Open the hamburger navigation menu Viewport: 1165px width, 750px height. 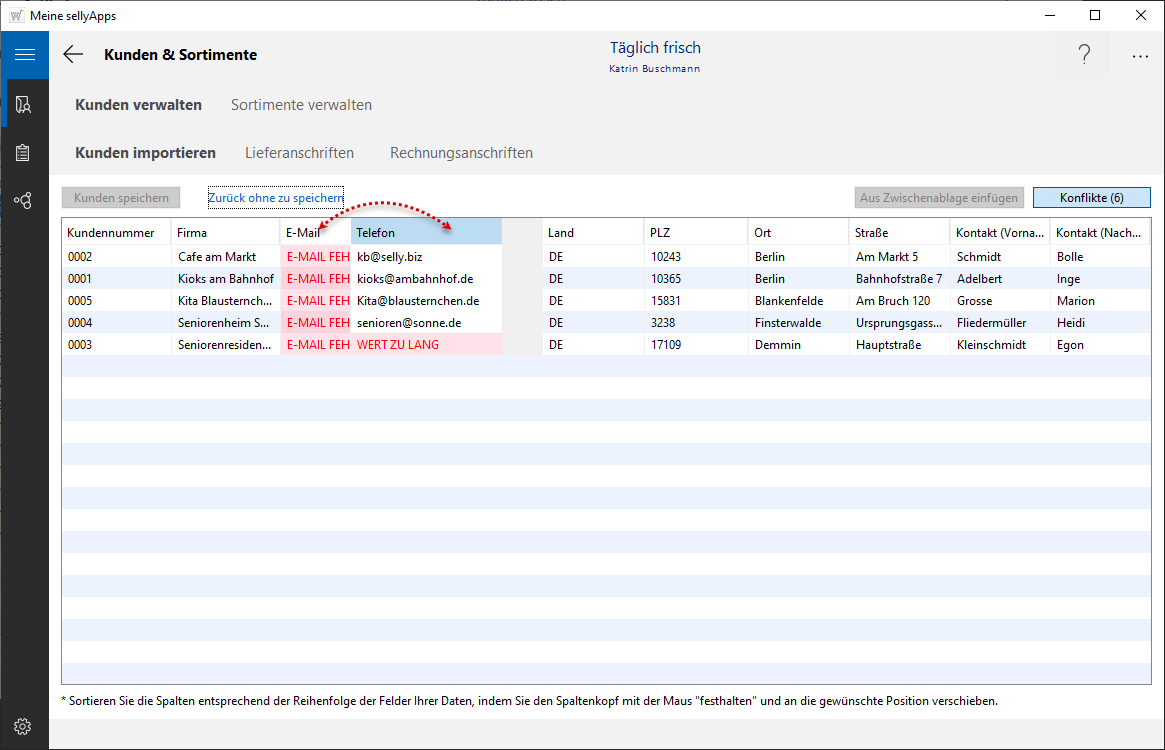24,55
